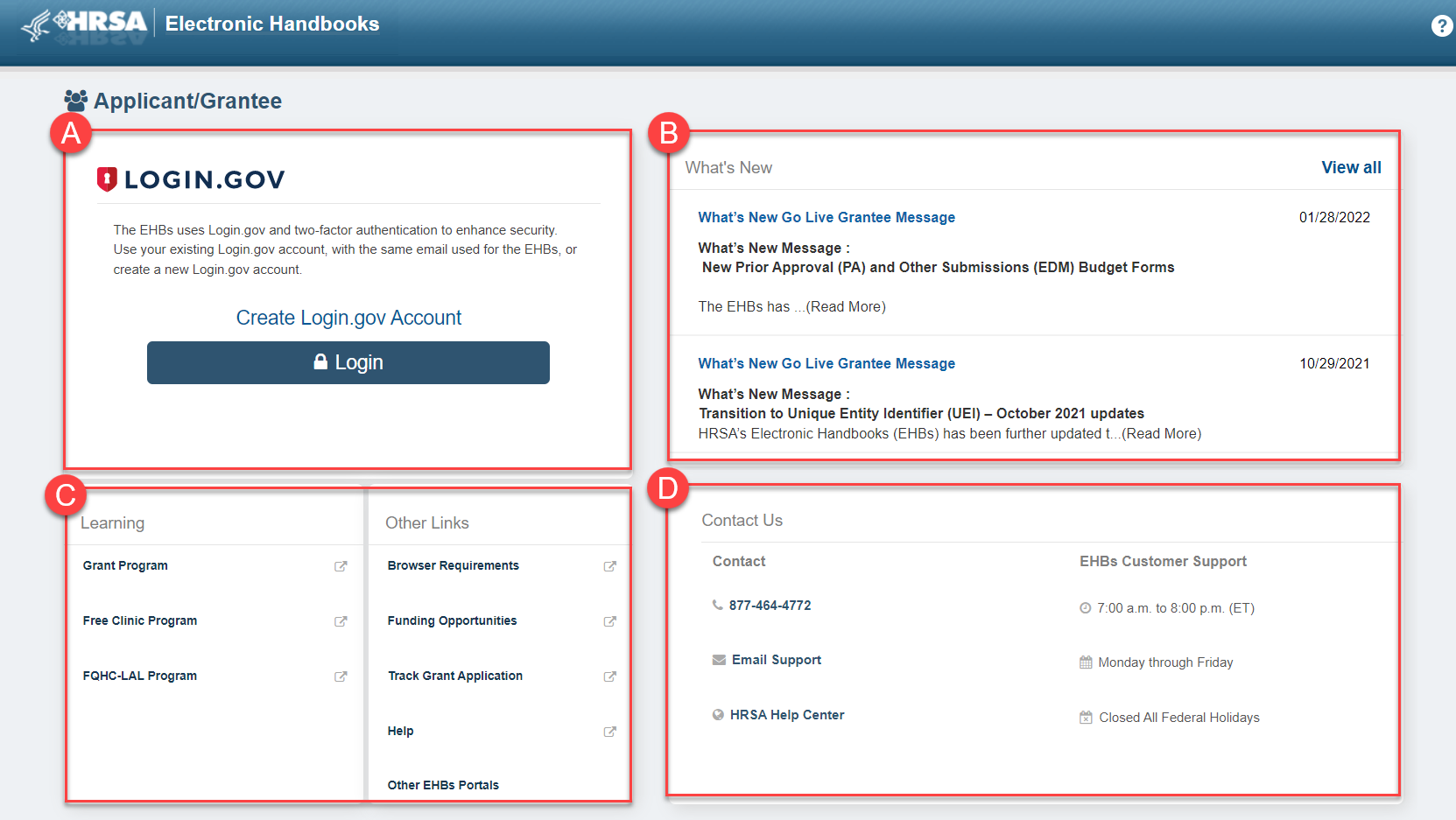Click the Login button
The image size is (1456, 820).
(x=348, y=362)
